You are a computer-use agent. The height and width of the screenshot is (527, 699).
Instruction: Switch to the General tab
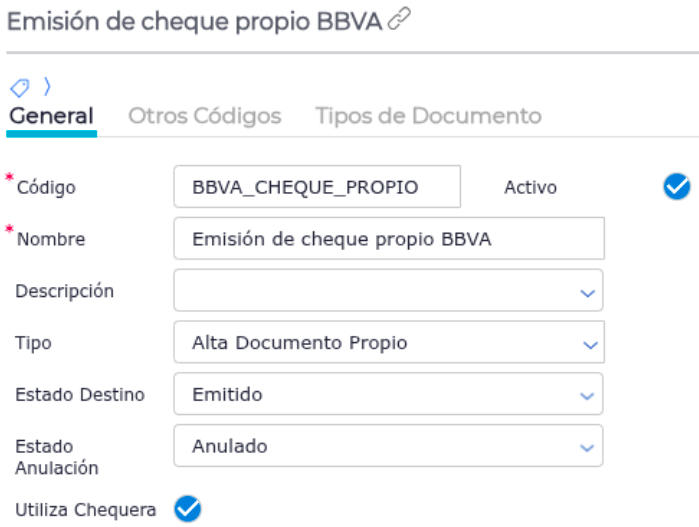tap(51, 116)
